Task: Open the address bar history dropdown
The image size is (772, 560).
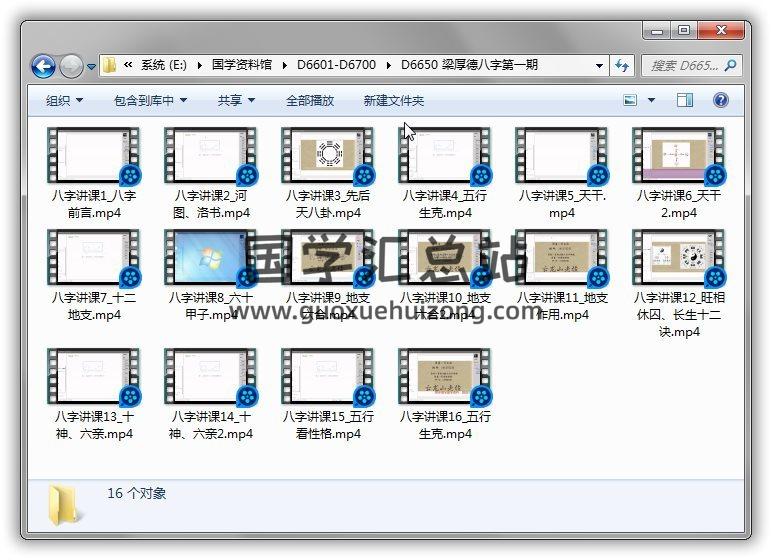Action: pos(599,66)
